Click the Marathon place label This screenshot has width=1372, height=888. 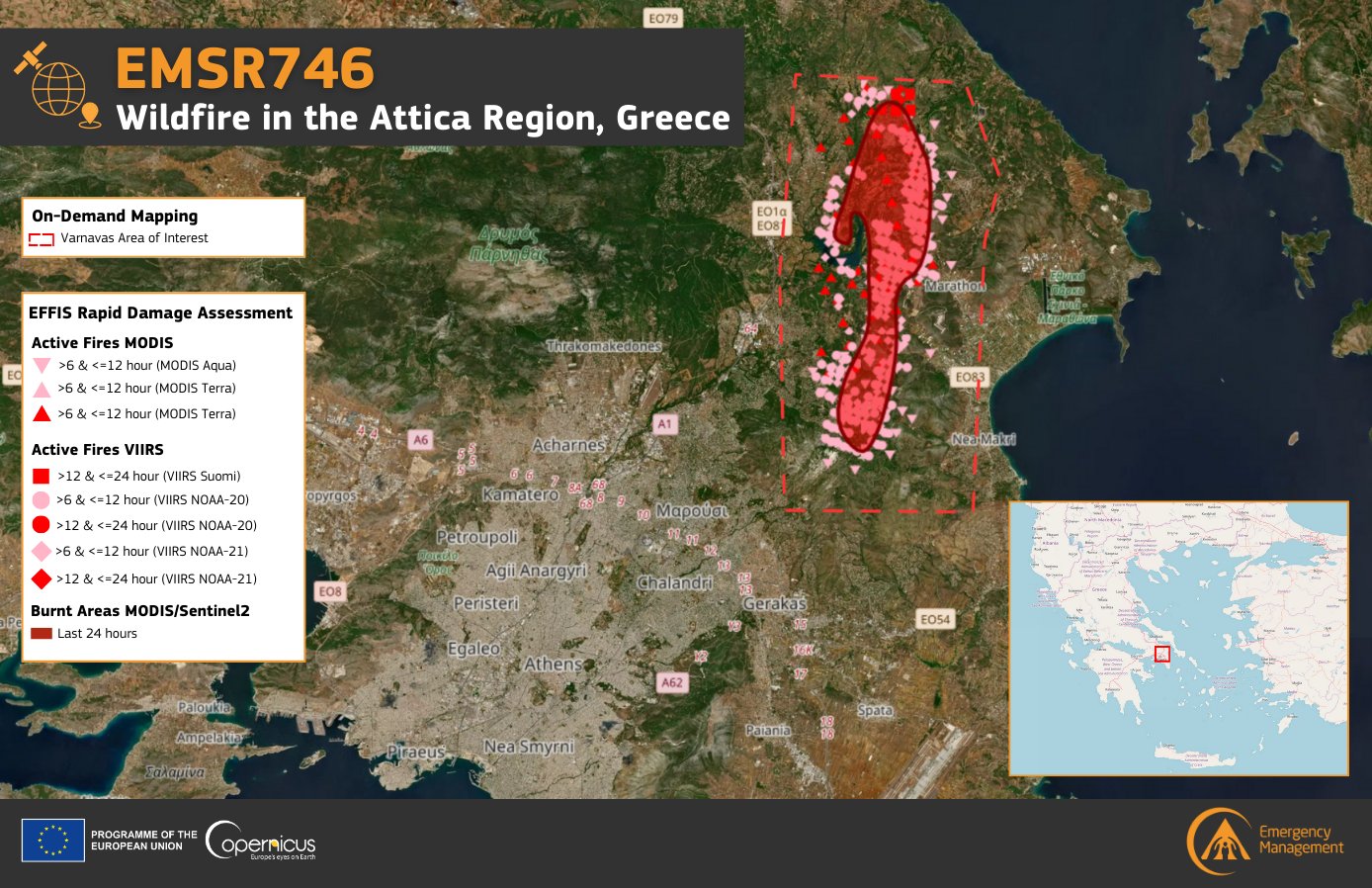953,285
